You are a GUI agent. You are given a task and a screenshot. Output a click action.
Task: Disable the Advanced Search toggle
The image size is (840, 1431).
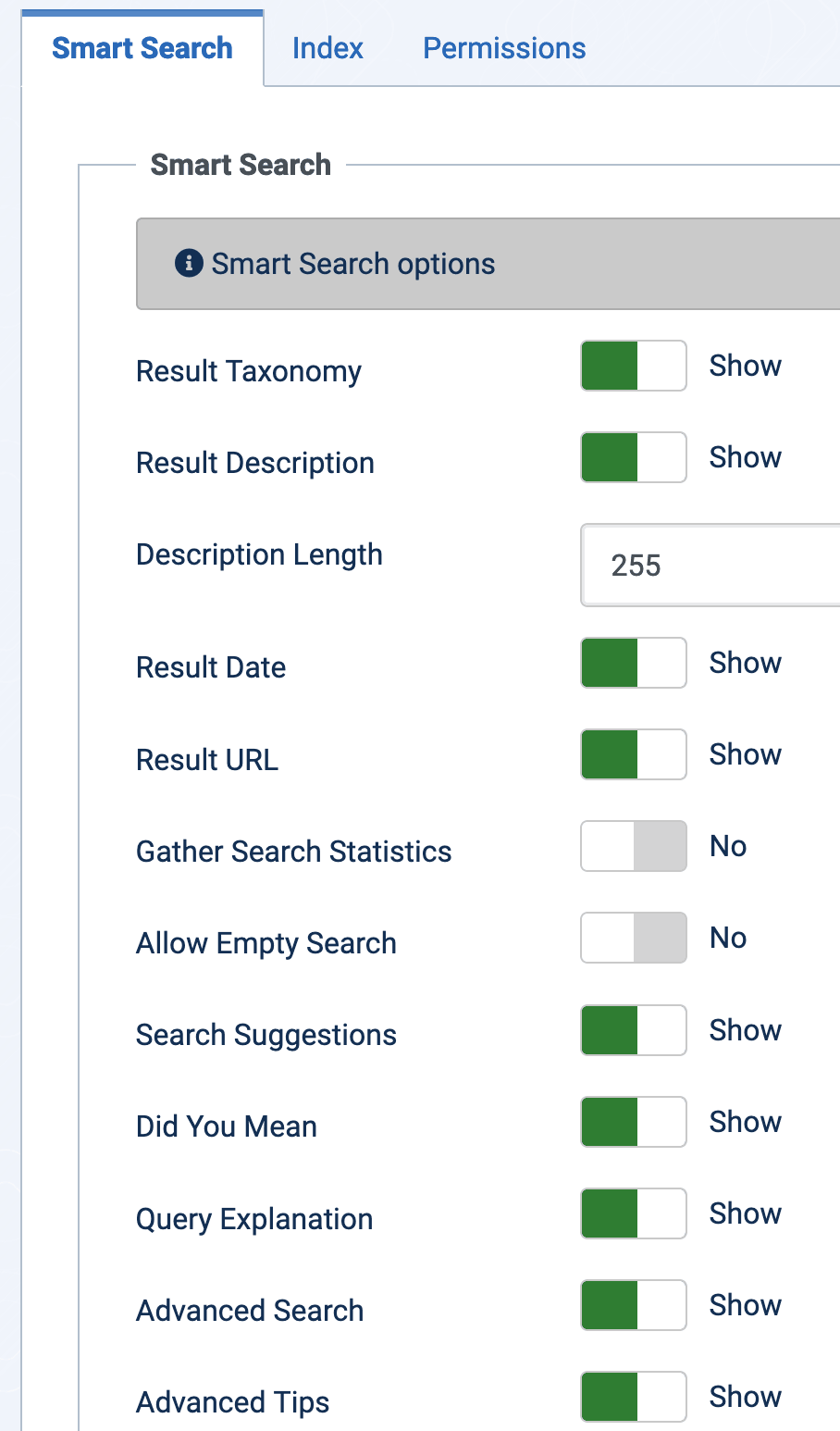(634, 1305)
